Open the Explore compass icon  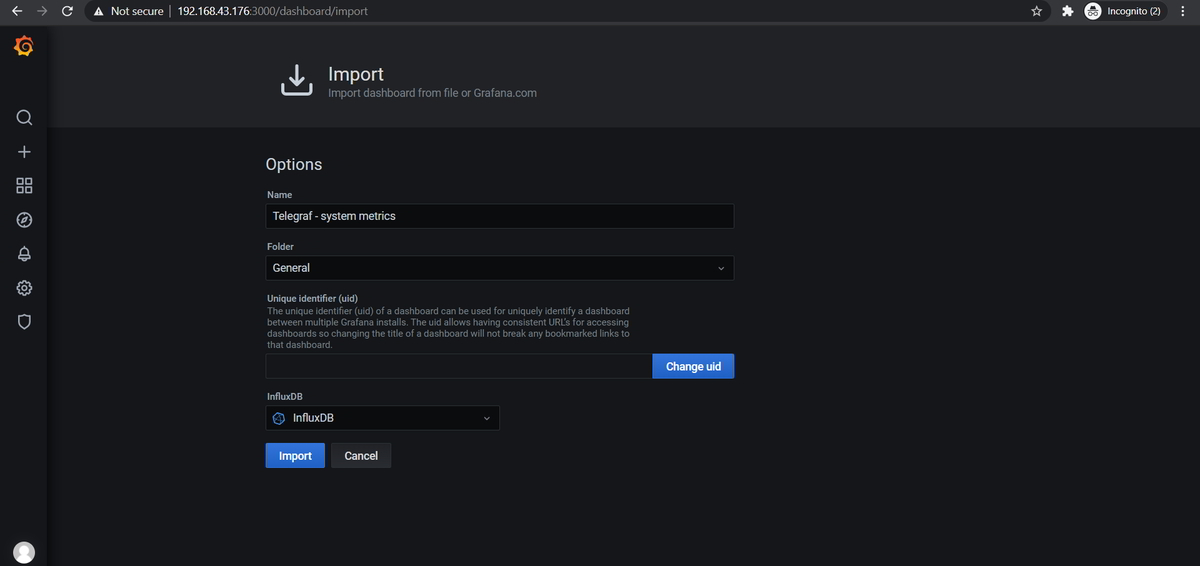pyautogui.click(x=24, y=220)
